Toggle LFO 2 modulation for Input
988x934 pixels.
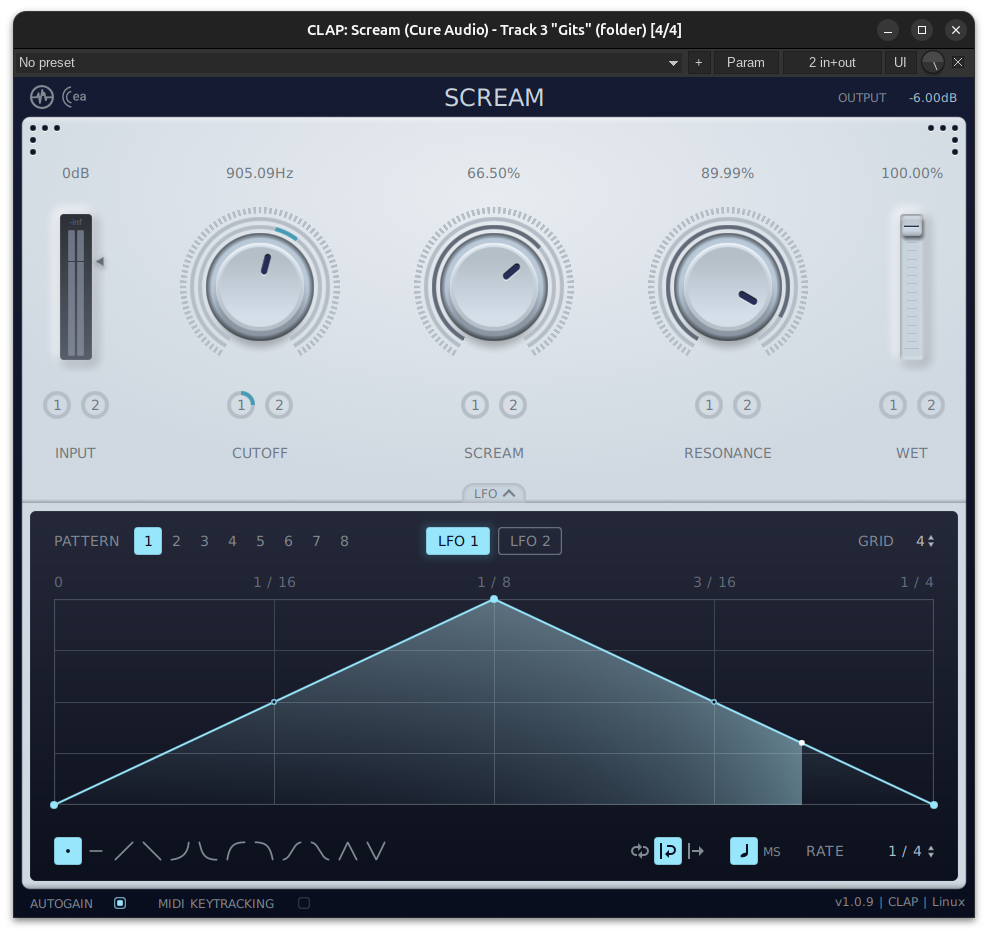tap(95, 405)
